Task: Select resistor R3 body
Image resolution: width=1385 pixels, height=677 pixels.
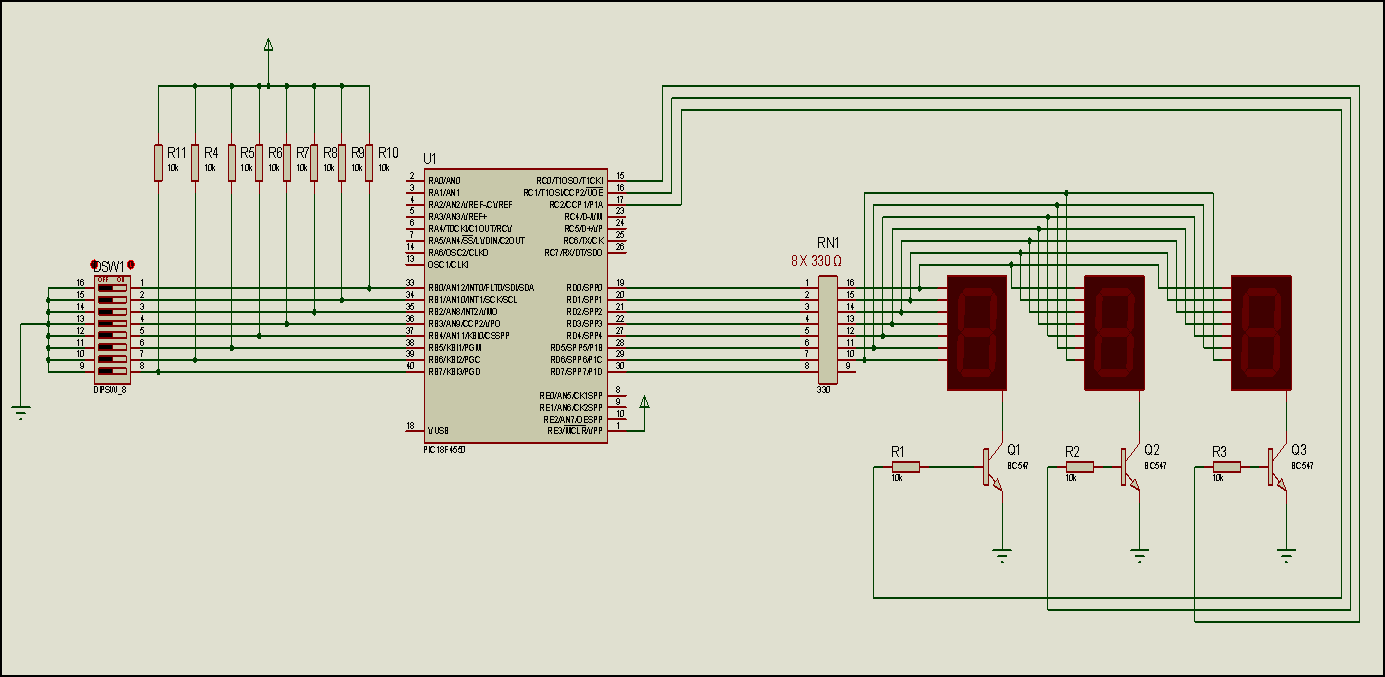Action: [x=1227, y=467]
